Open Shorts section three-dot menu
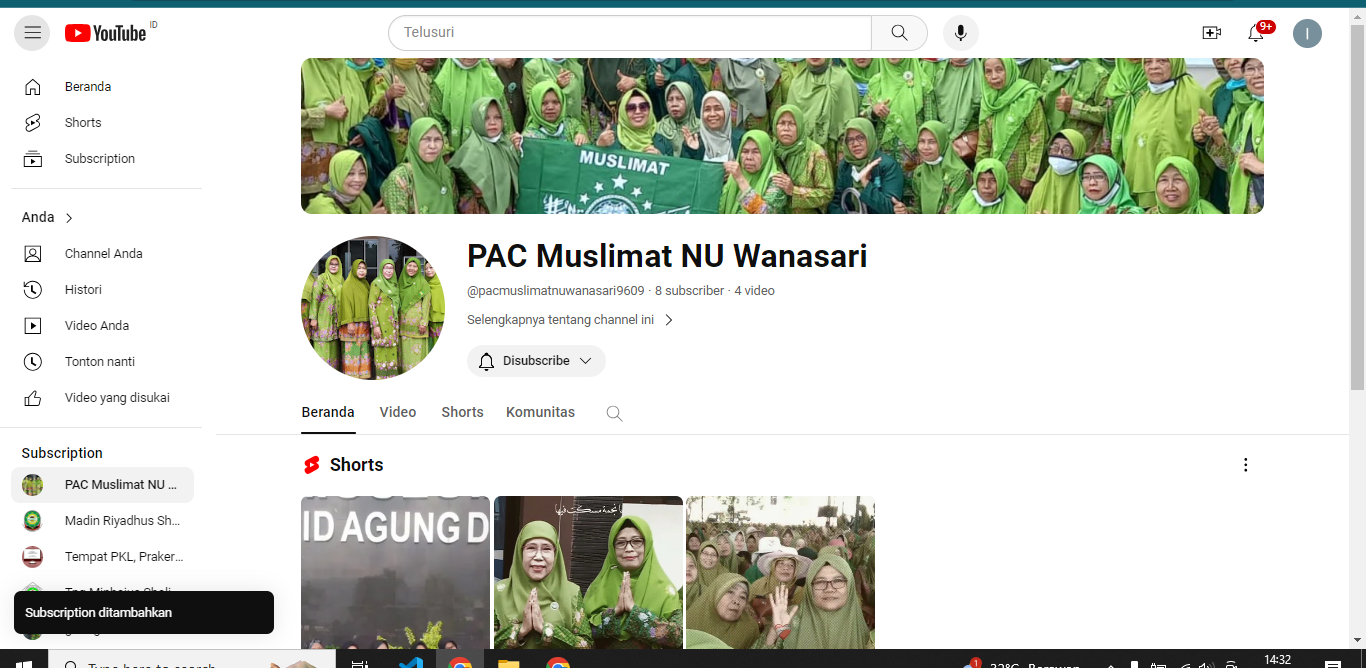This screenshot has width=1366, height=668. [x=1245, y=465]
